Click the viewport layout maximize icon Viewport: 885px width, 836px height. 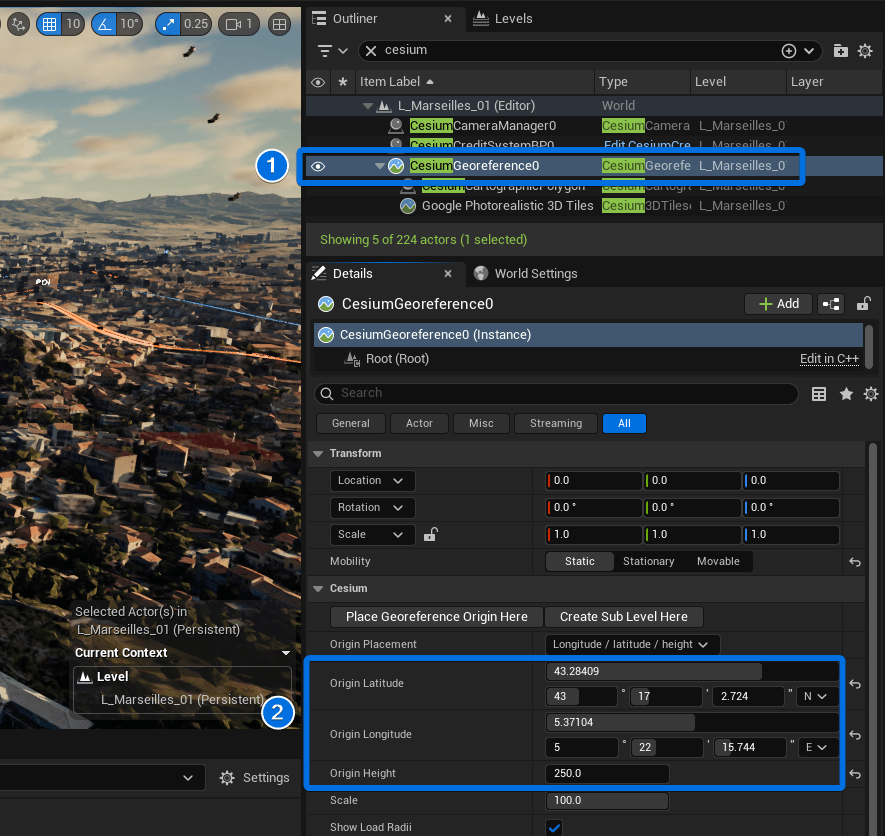click(280, 23)
